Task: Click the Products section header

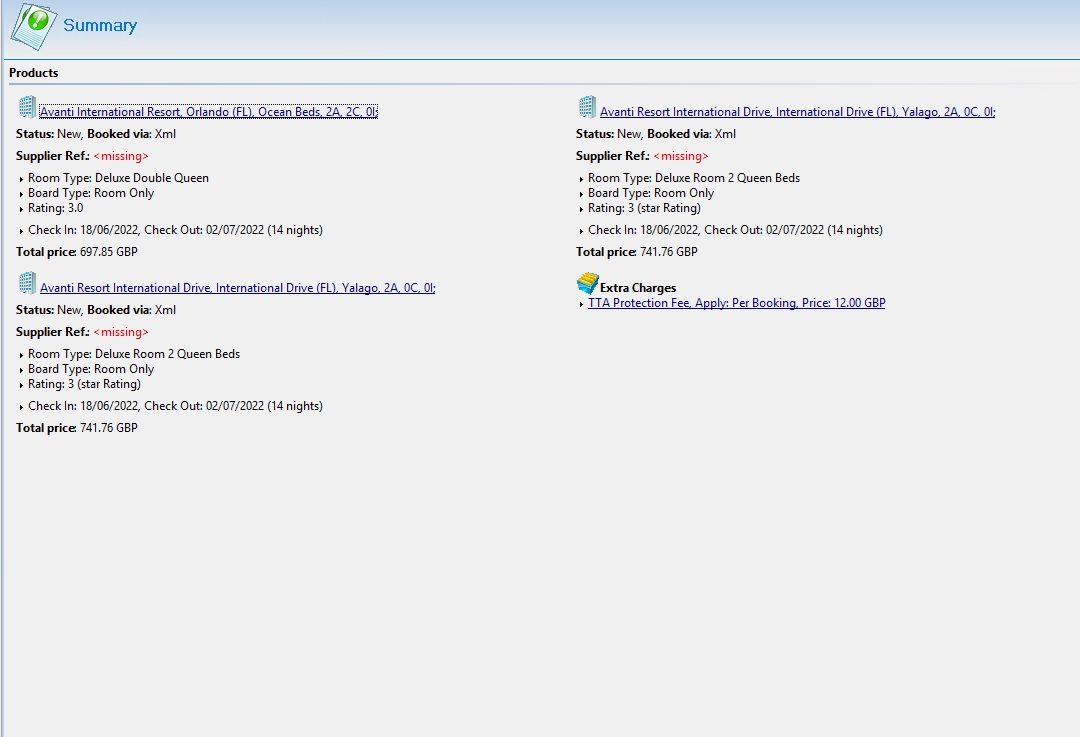Action: 34,73
